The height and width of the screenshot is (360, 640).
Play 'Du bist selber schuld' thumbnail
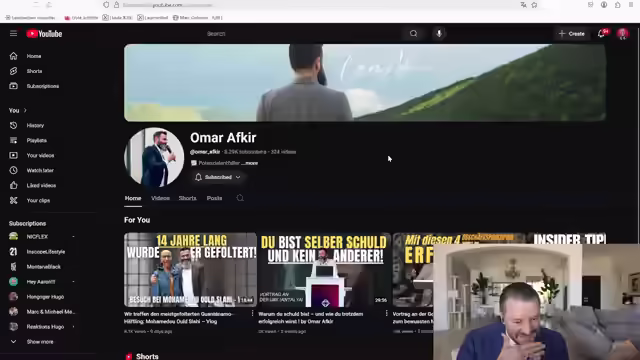point(324,269)
